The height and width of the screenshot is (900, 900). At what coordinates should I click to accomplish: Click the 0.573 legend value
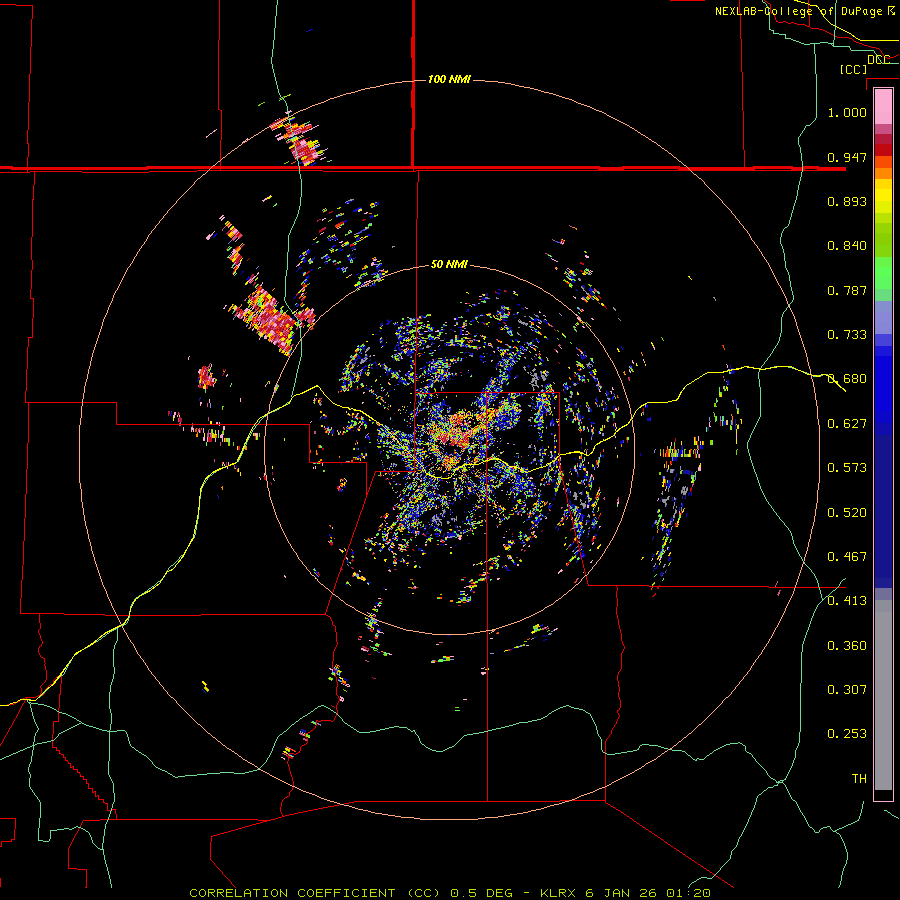tap(847, 468)
